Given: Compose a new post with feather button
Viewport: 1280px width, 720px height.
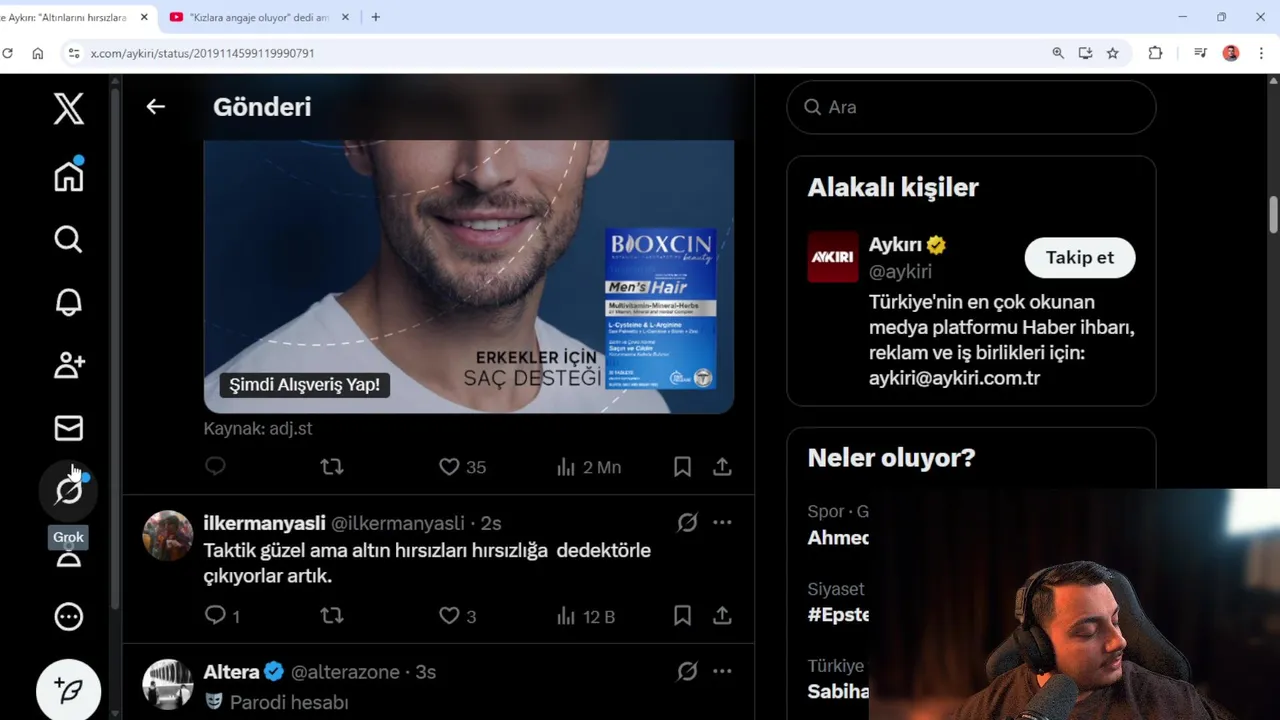Looking at the screenshot, I should pyautogui.click(x=69, y=689).
